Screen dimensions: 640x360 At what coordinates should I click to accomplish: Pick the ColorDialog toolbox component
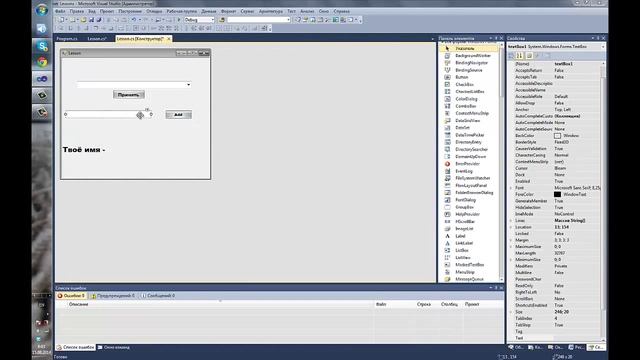[x=469, y=99]
